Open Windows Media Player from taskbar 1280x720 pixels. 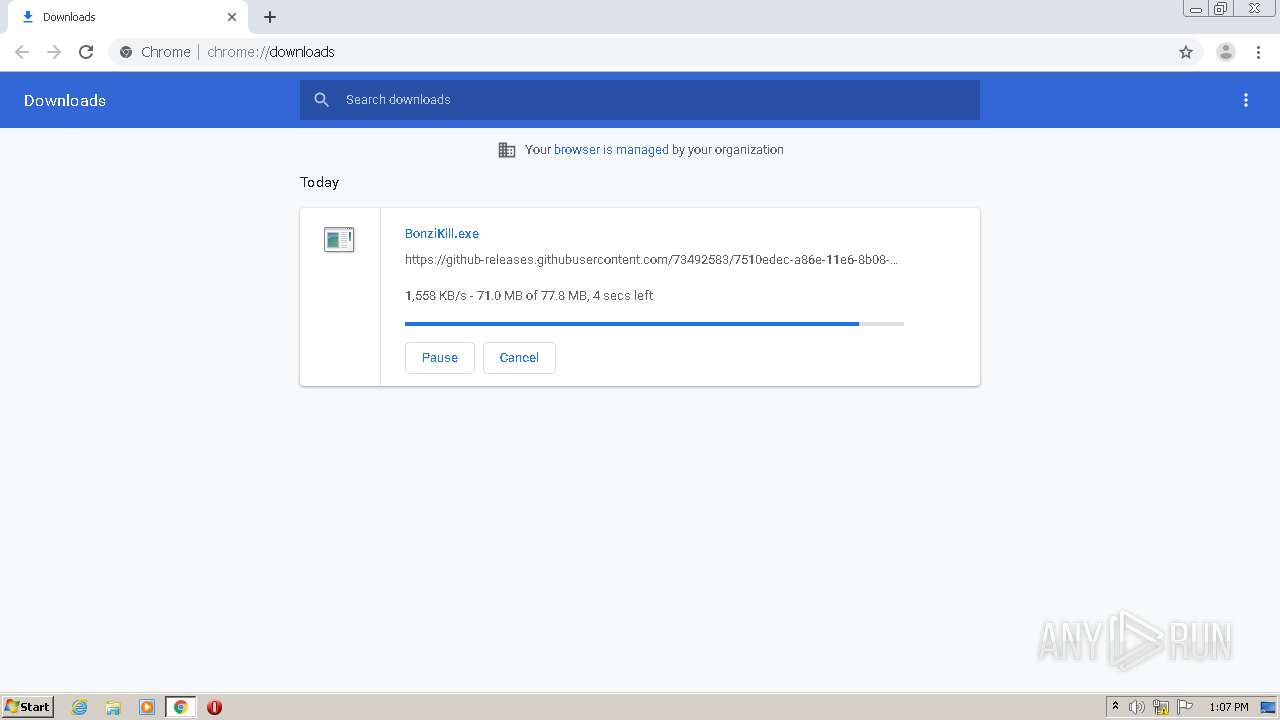click(x=147, y=707)
